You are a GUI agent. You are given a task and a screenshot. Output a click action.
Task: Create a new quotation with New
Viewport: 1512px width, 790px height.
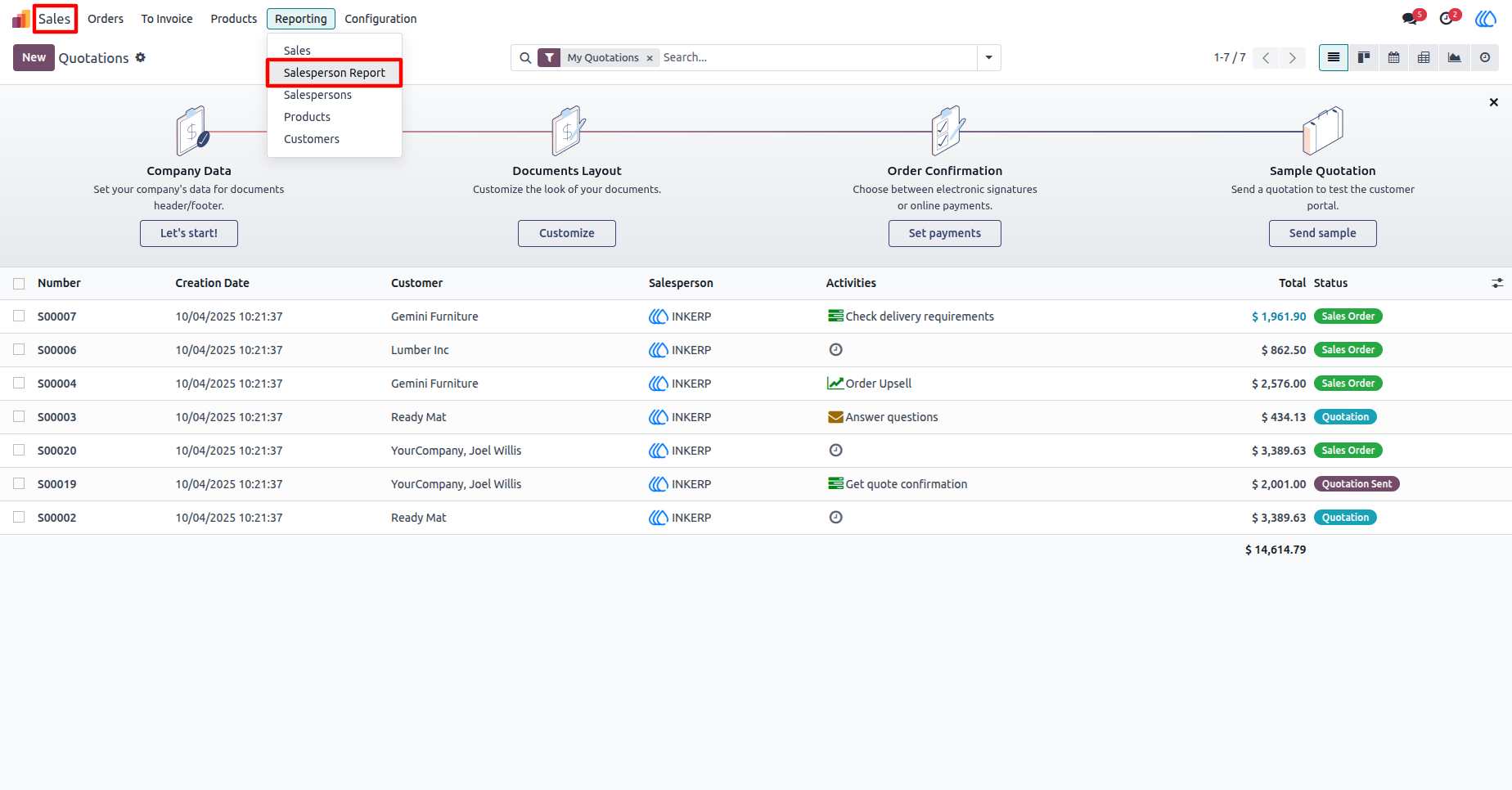pyautogui.click(x=34, y=57)
